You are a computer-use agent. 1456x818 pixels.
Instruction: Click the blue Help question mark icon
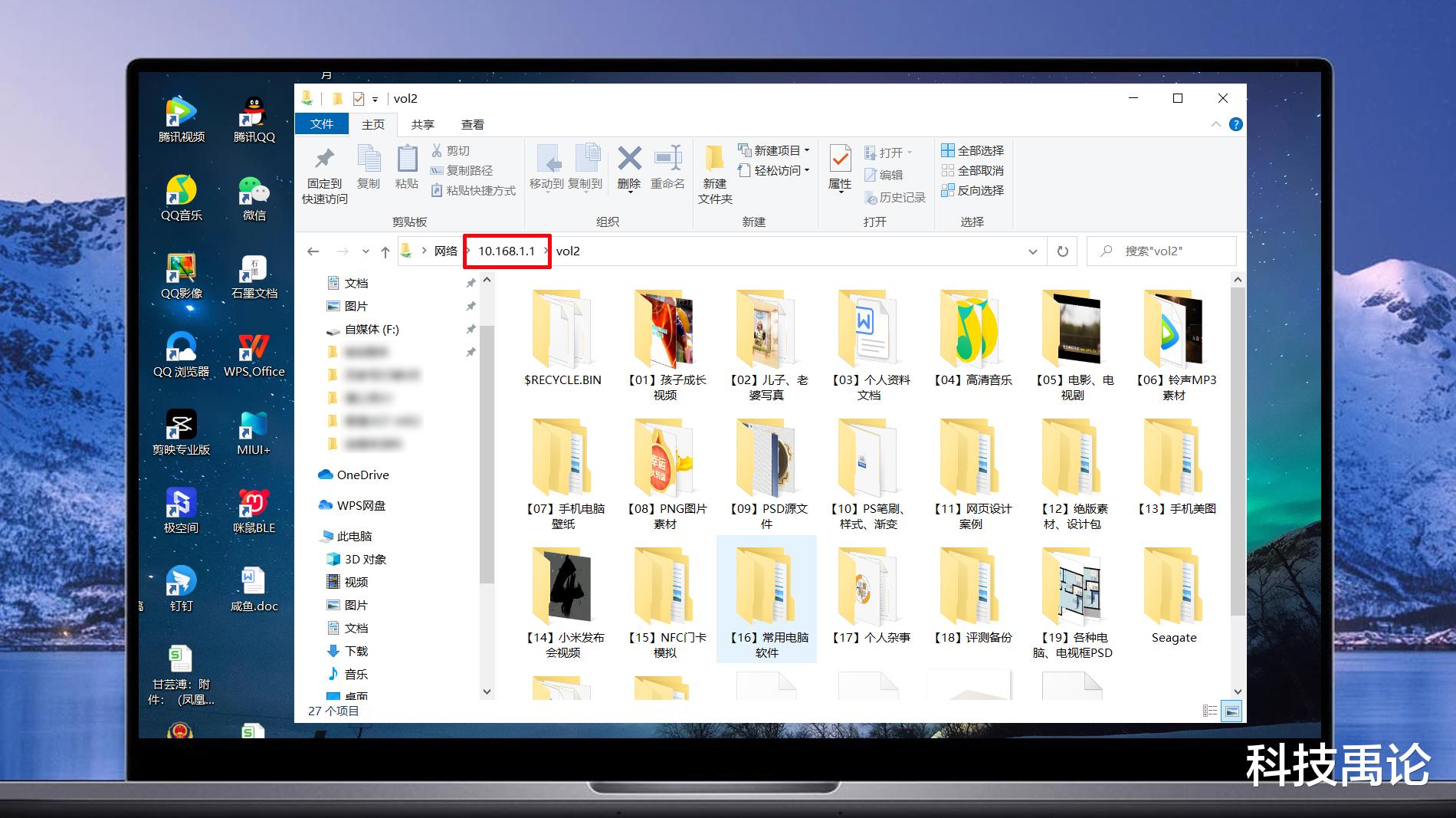(x=1235, y=124)
